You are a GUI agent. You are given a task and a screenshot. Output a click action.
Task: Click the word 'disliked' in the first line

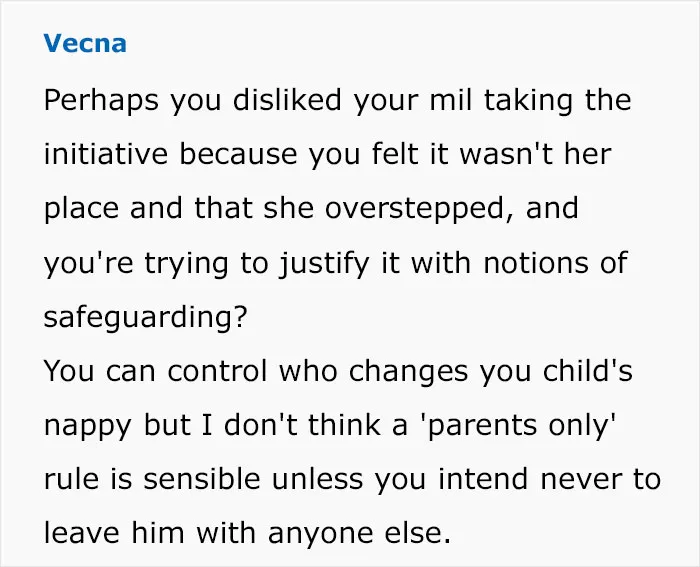(x=287, y=99)
